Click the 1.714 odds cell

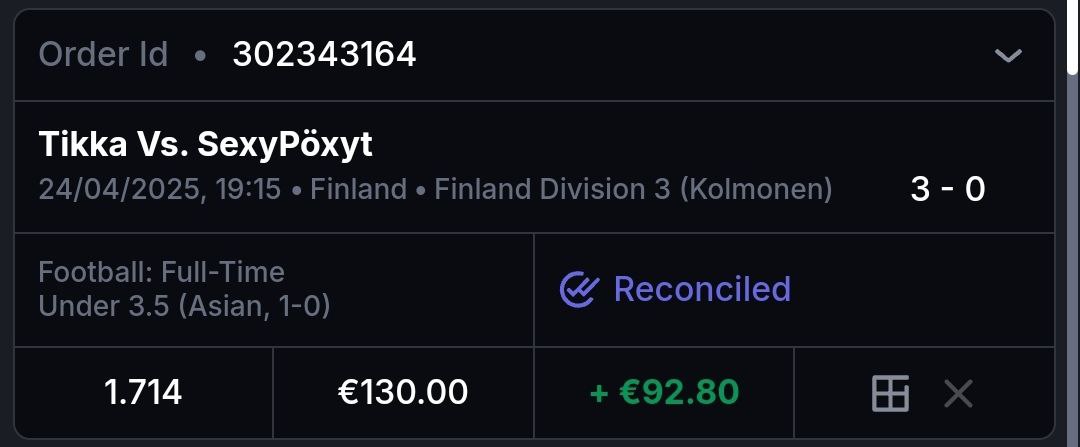[143, 393]
